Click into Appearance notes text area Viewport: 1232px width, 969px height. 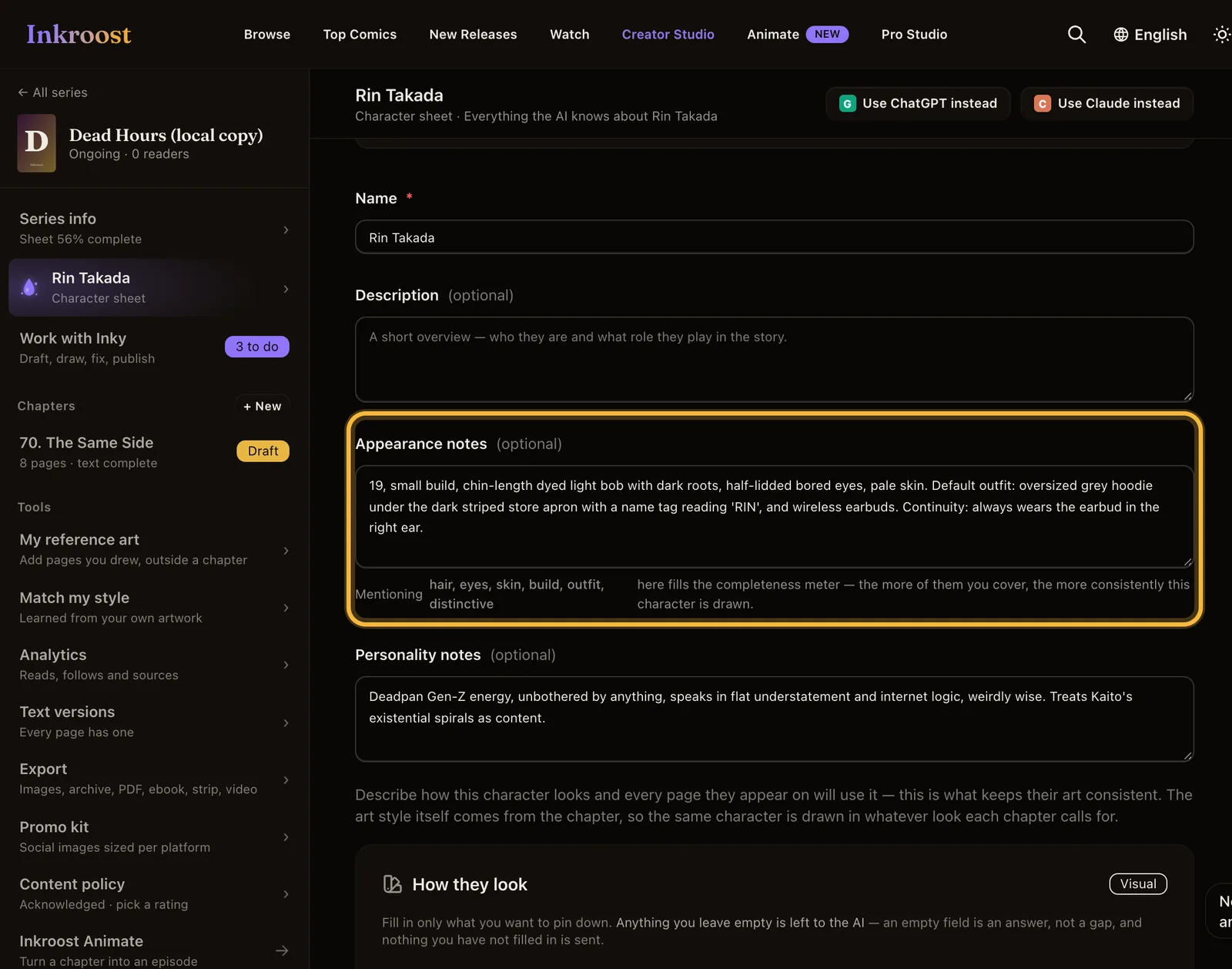click(775, 516)
